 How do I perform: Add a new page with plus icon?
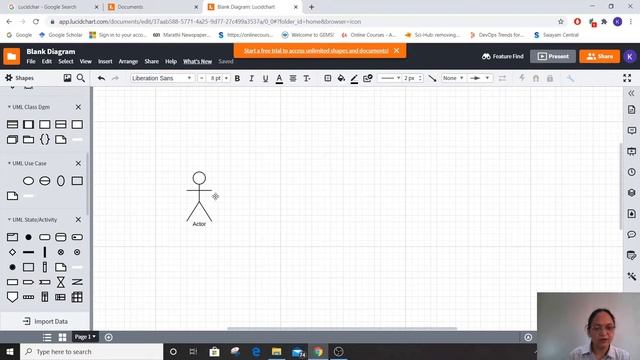[x=109, y=337]
